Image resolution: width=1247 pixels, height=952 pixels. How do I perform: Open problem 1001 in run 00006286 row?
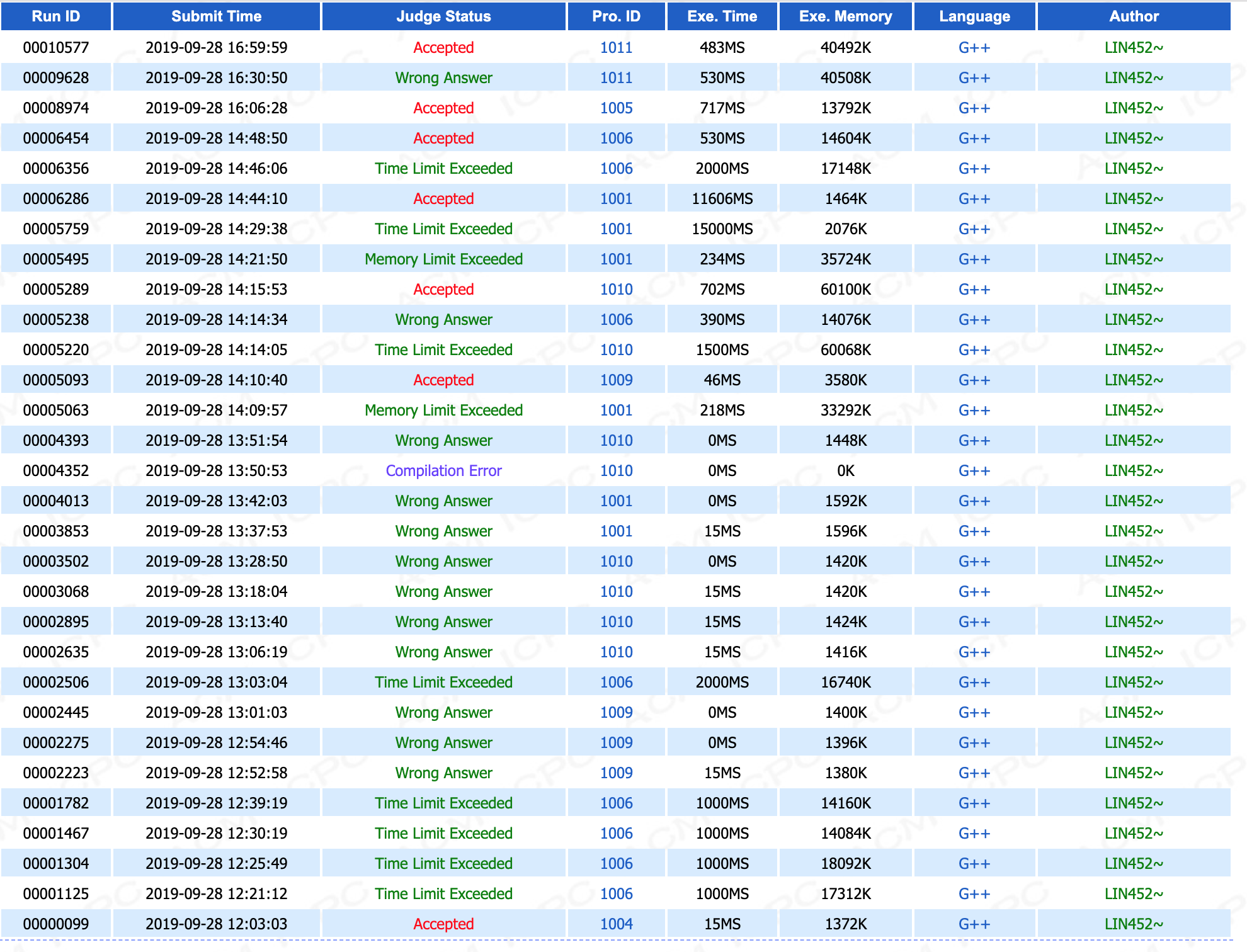[616, 199]
